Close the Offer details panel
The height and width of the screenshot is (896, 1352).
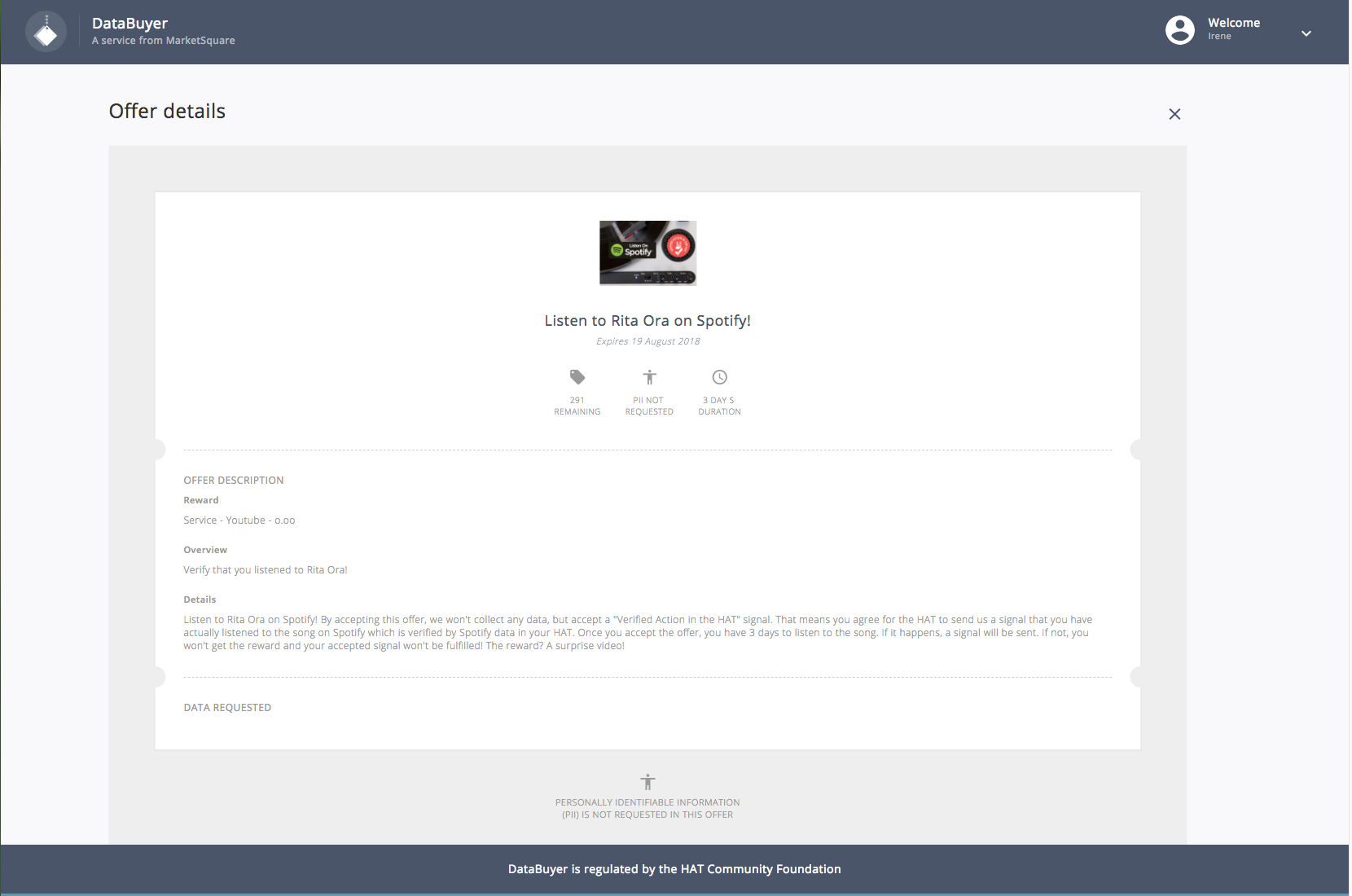tap(1174, 114)
